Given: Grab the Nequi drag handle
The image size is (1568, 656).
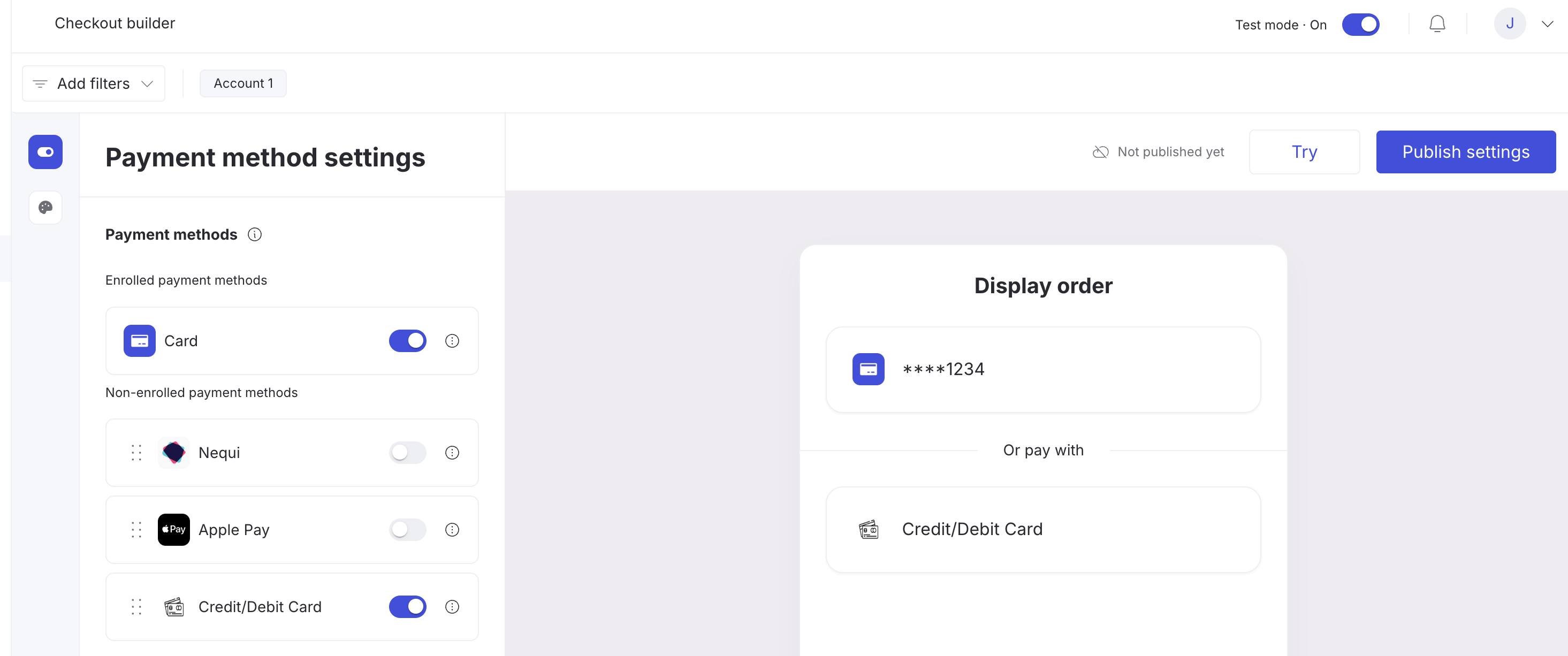Looking at the screenshot, I should pyautogui.click(x=136, y=453).
